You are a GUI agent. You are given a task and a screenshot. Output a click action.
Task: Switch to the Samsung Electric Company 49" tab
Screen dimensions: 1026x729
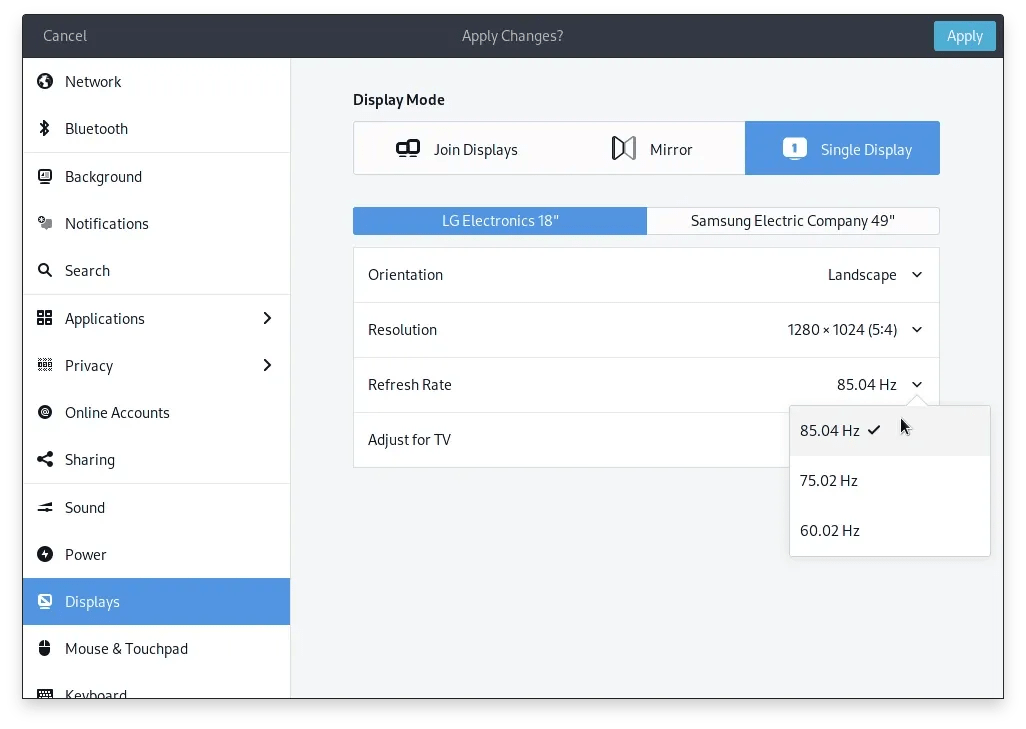(793, 220)
